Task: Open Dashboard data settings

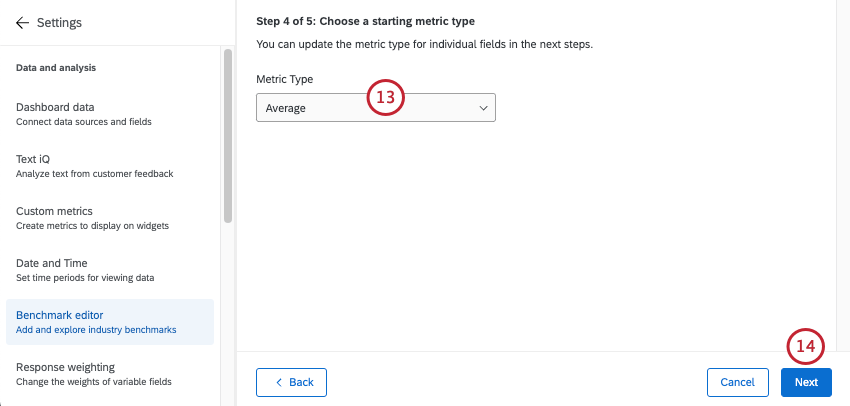Action: coord(70,114)
